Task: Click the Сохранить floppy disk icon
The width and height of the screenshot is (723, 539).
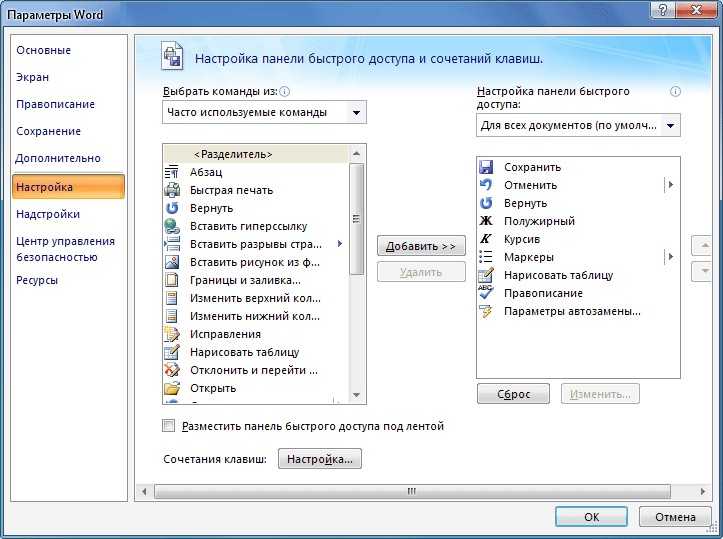Action: point(486,167)
